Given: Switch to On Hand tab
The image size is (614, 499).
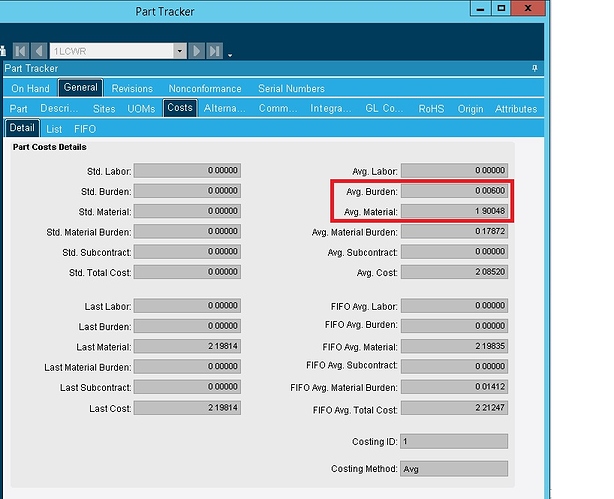Looking at the screenshot, I should pos(31,89).
